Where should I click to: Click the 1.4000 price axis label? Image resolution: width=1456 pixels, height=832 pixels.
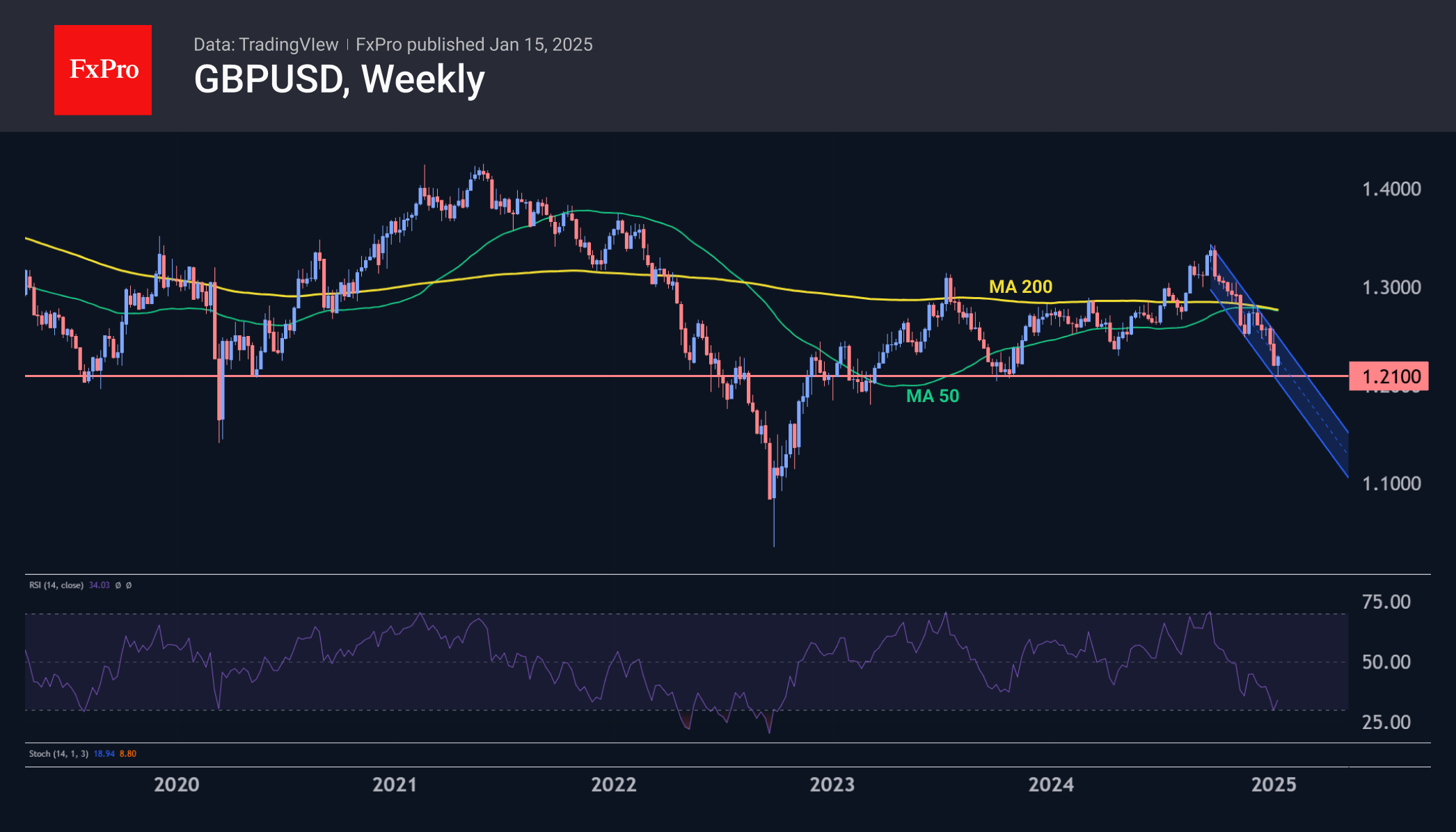point(1391,189)
